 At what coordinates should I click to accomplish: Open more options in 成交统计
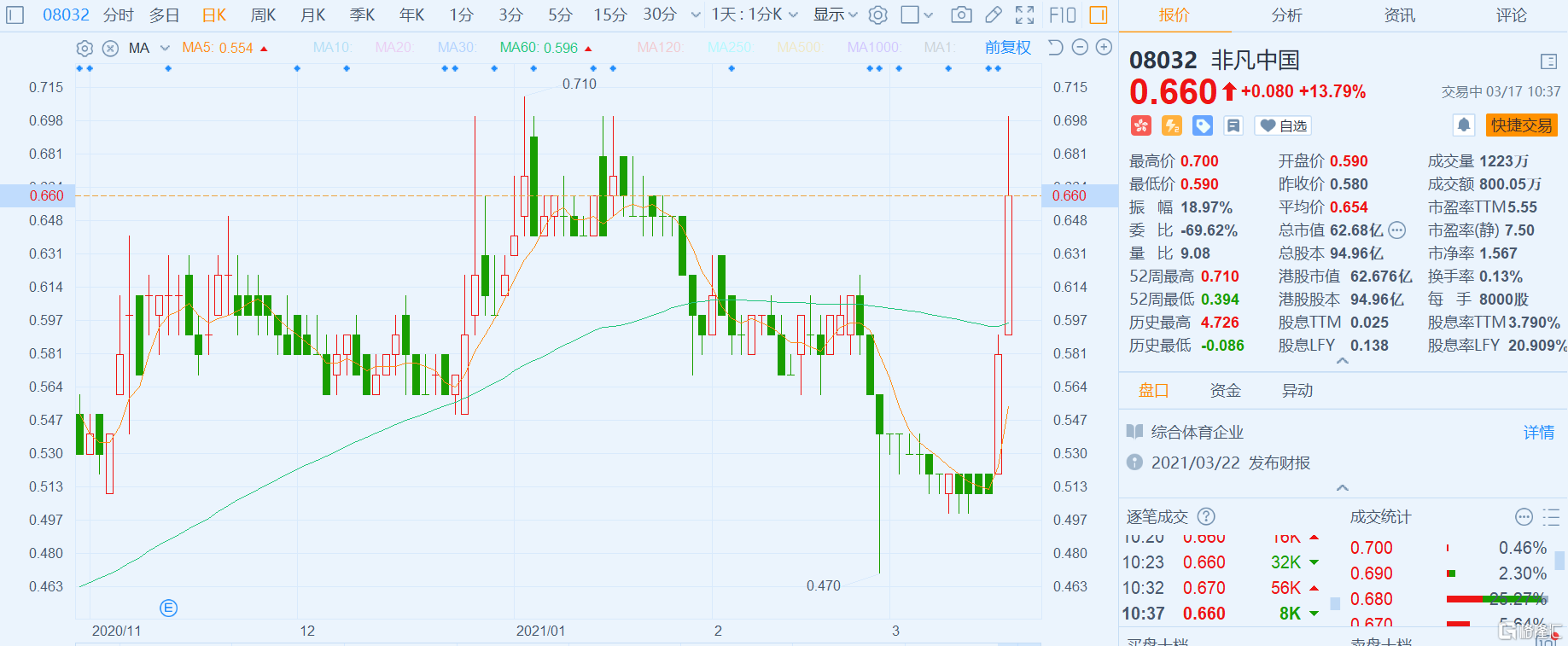point(1524,516)
